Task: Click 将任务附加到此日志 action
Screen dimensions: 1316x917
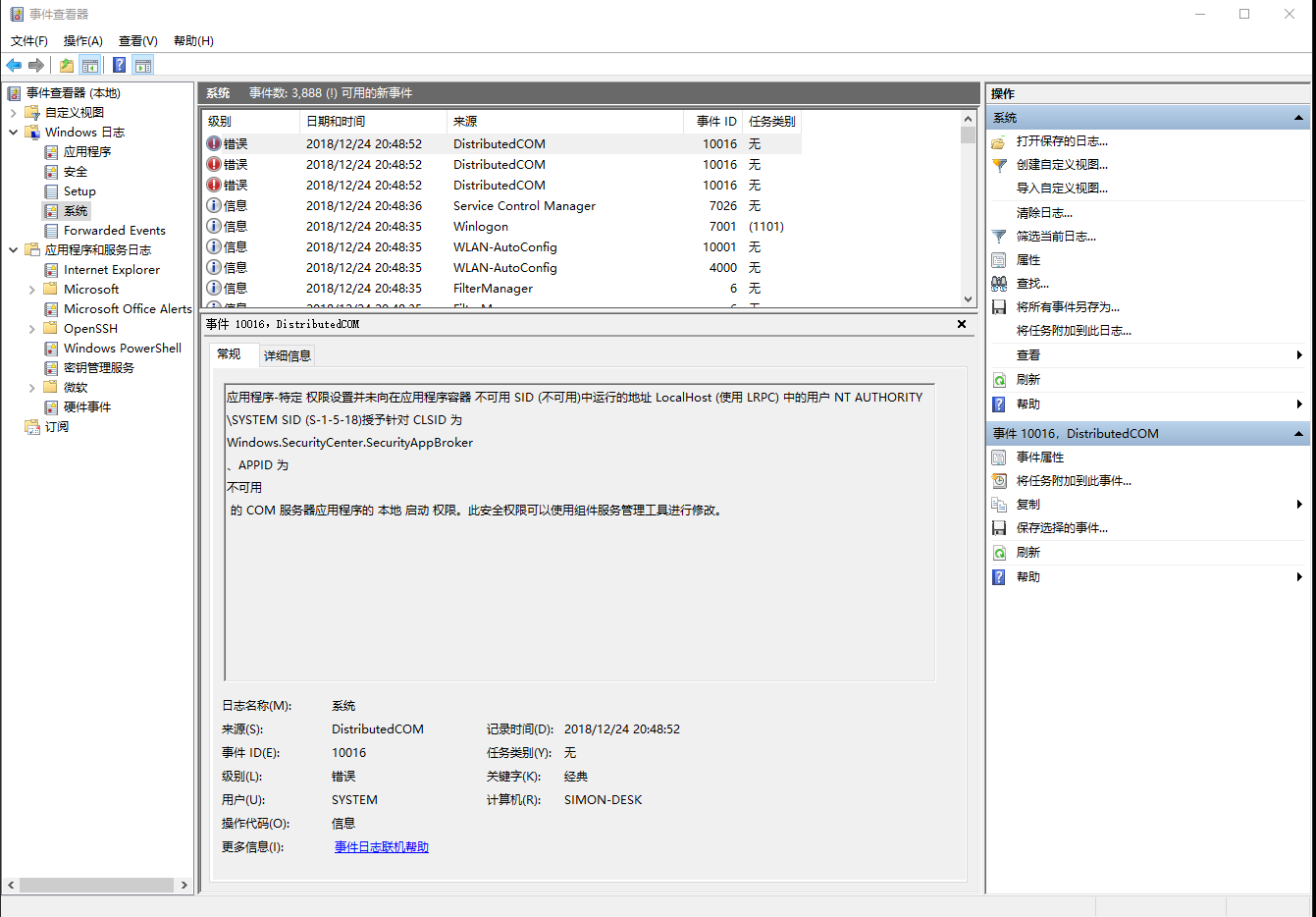Action: 1074,331
